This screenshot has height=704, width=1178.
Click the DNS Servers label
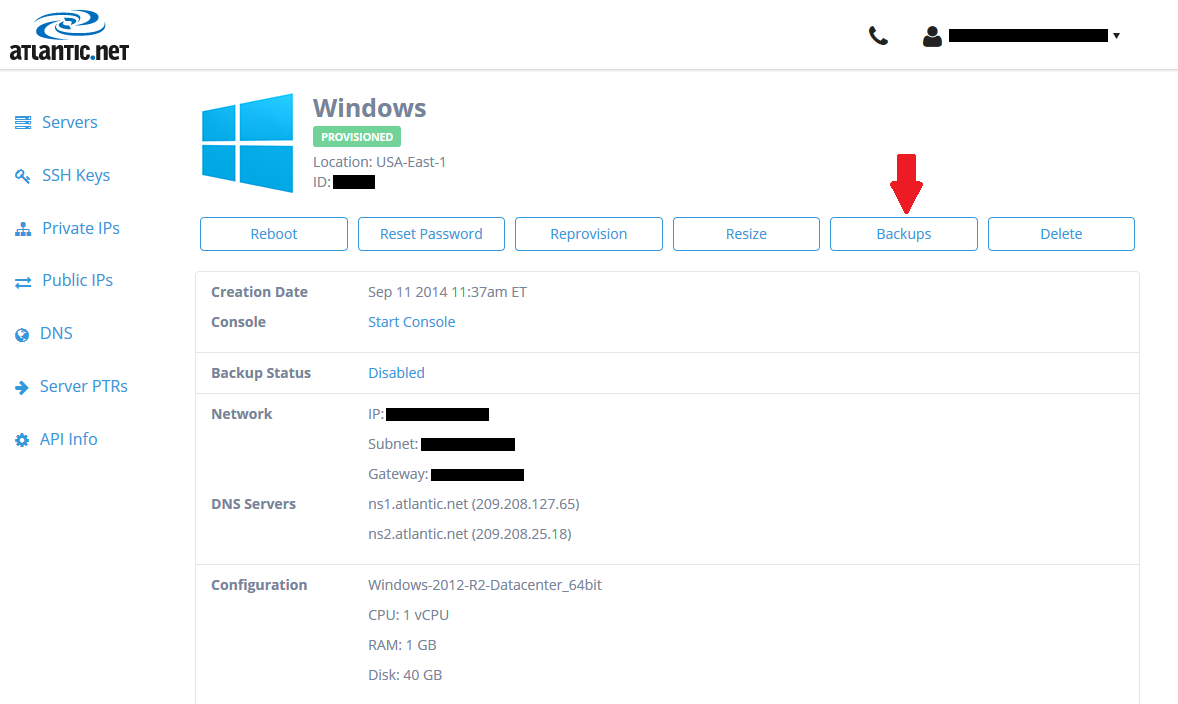coord(253,503)
